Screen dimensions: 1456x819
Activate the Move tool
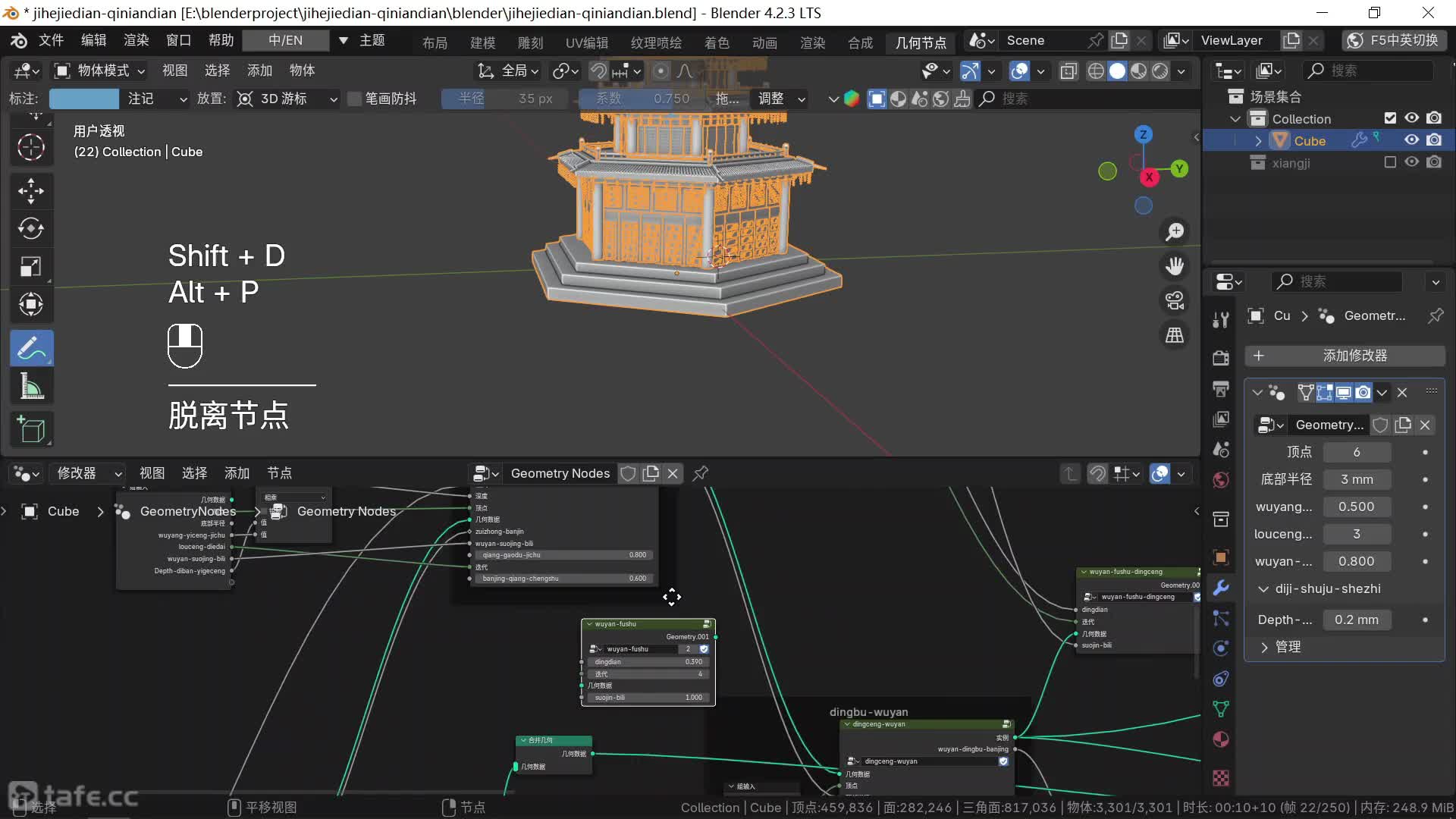coord(31,190)
